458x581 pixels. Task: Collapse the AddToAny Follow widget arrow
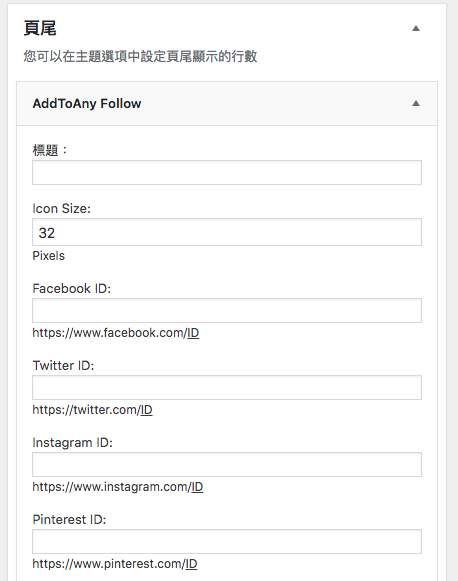pyautogui.click(x=416, y=103)
